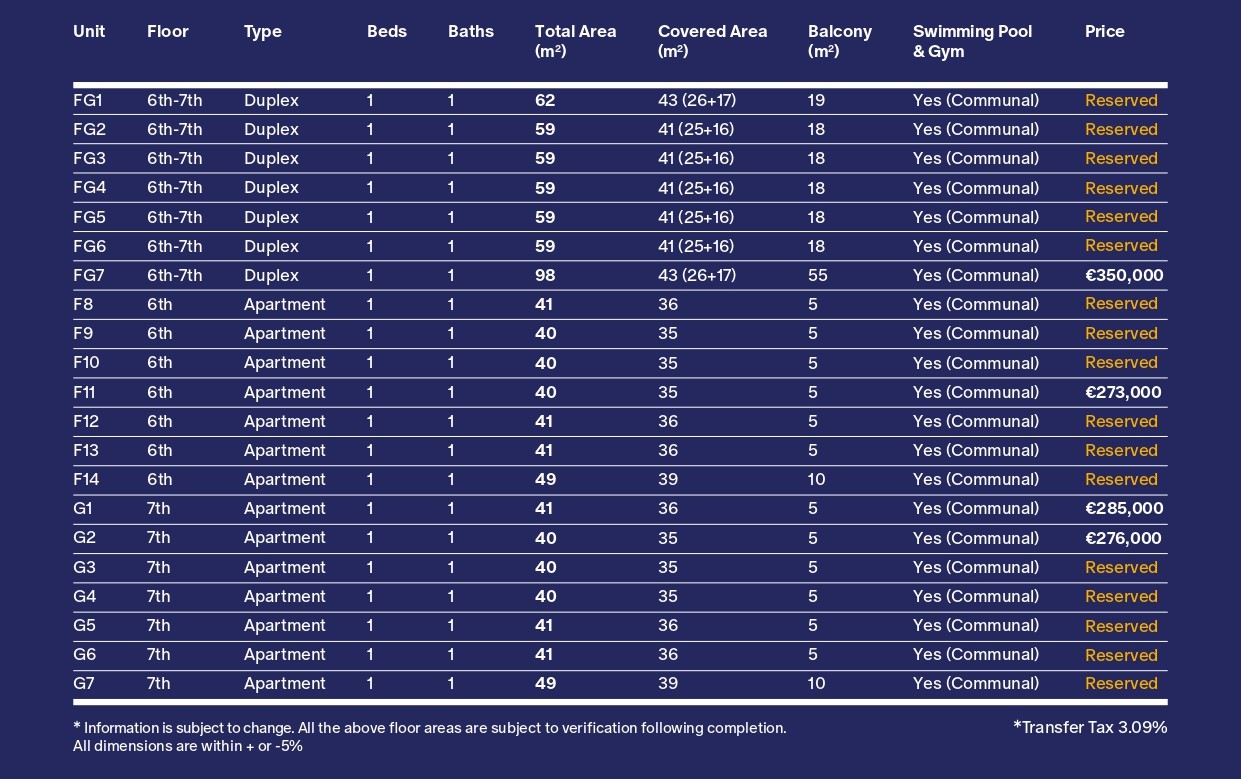This screenshot has width=1241, height=779.
Task: Click the Duplex type in FG3 row
Action: (x=271, y=158)
